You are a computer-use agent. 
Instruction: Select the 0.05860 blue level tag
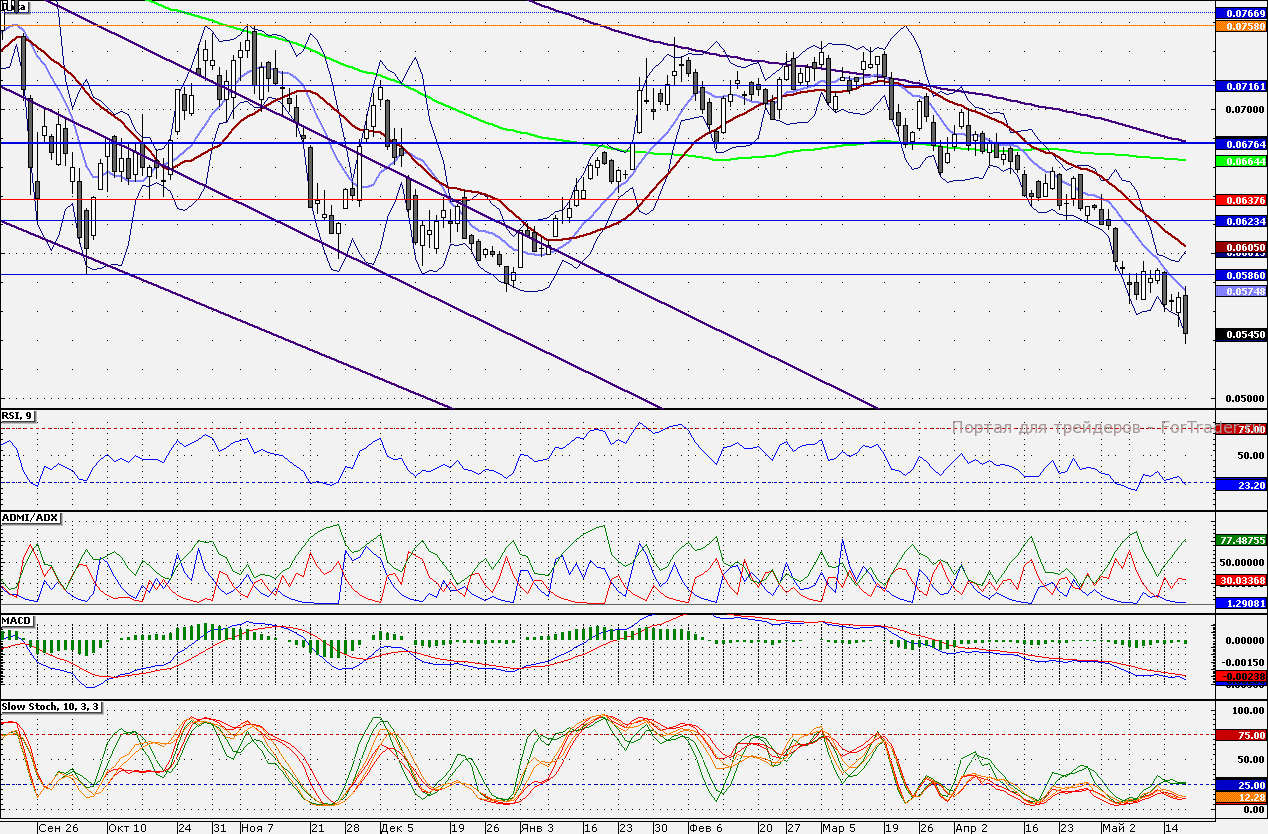point(1241,274)
